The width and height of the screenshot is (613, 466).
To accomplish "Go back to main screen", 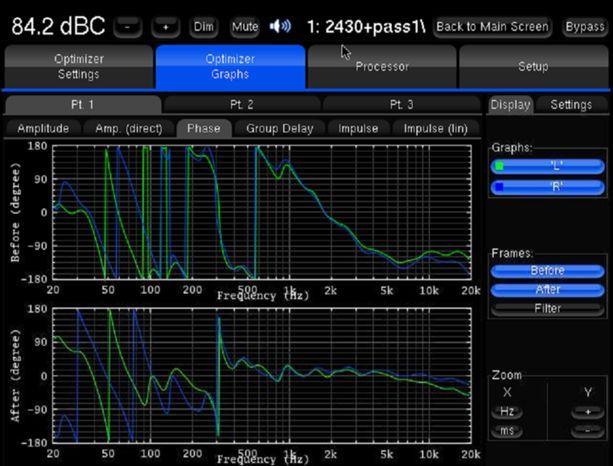I will [x=492, y=27].
